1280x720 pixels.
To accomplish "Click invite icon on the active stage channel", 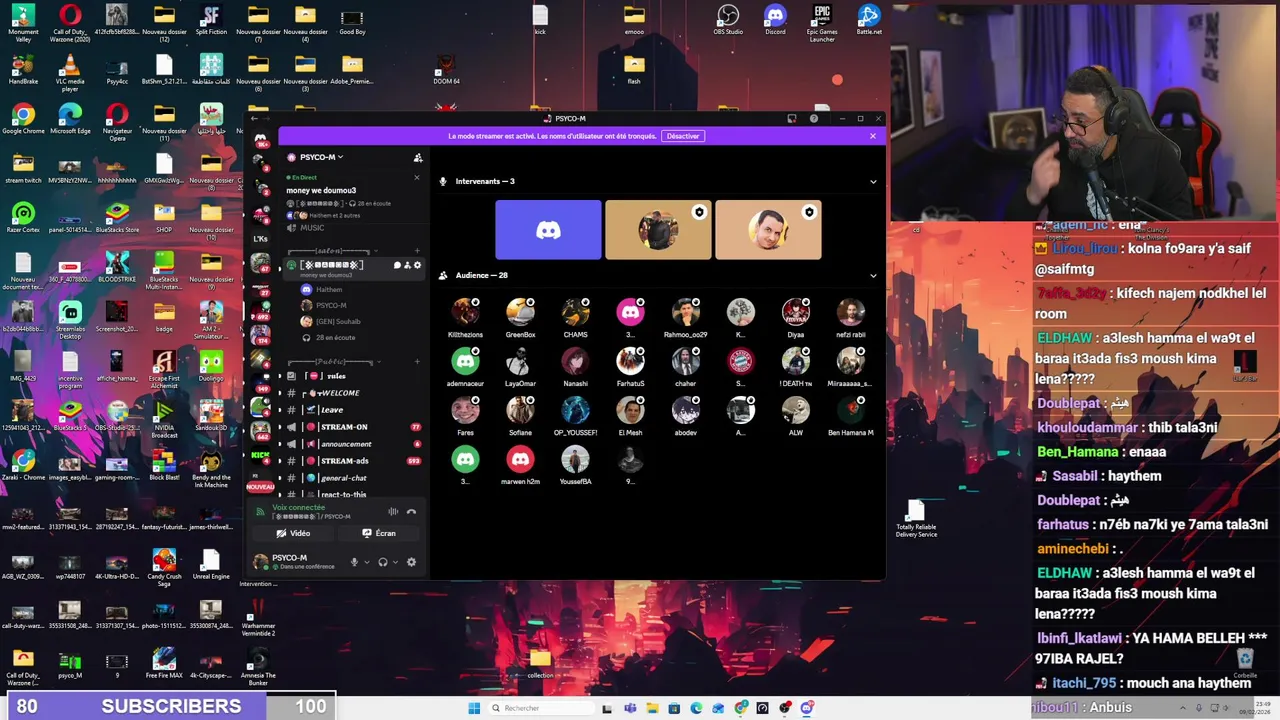I will click(407, 265).
